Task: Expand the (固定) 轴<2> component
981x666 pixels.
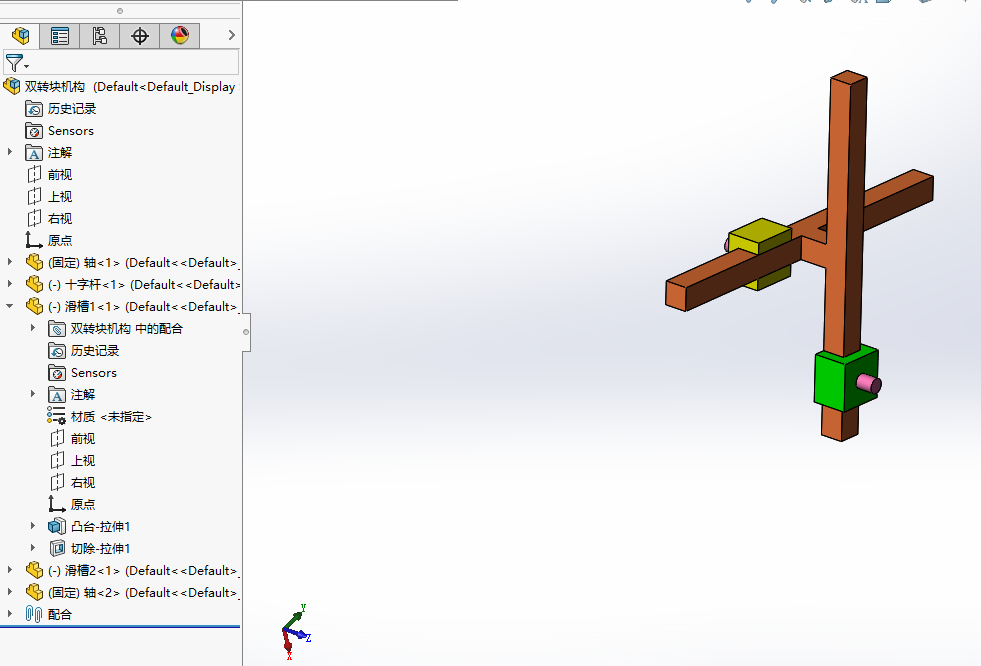Action: (x=9, y=592)
